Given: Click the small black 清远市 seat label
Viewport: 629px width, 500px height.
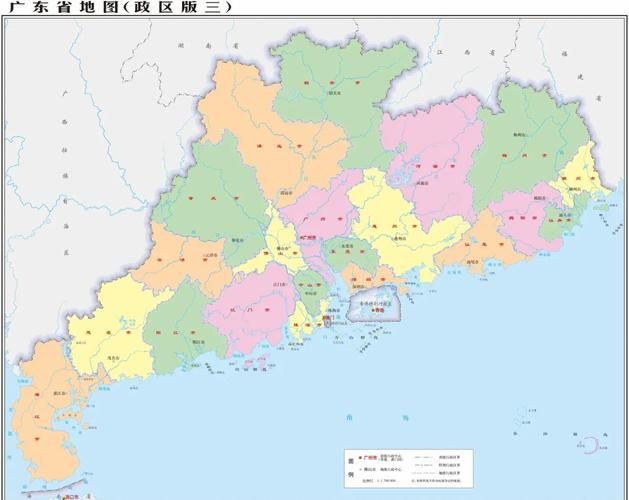Looking at the screenshot, I should pos(286,193).
